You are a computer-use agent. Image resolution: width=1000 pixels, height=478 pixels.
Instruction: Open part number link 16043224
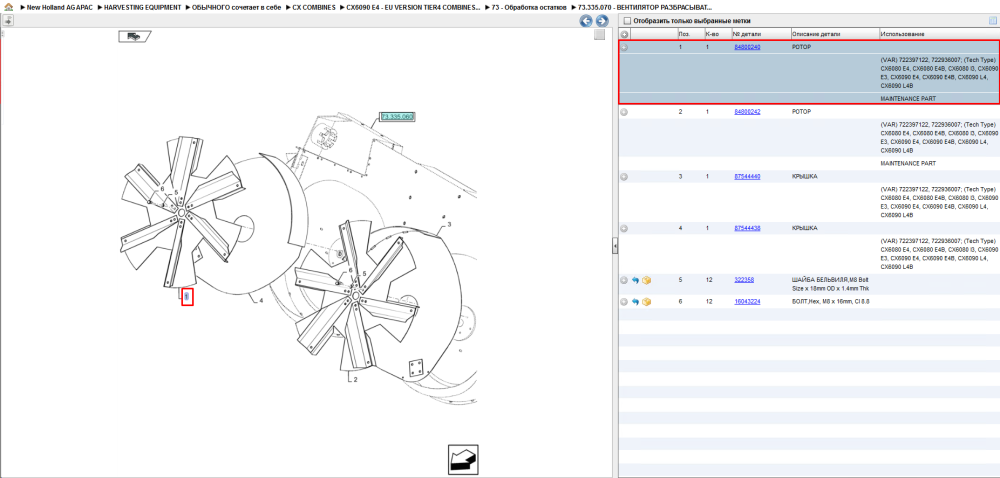click(747, 301)
